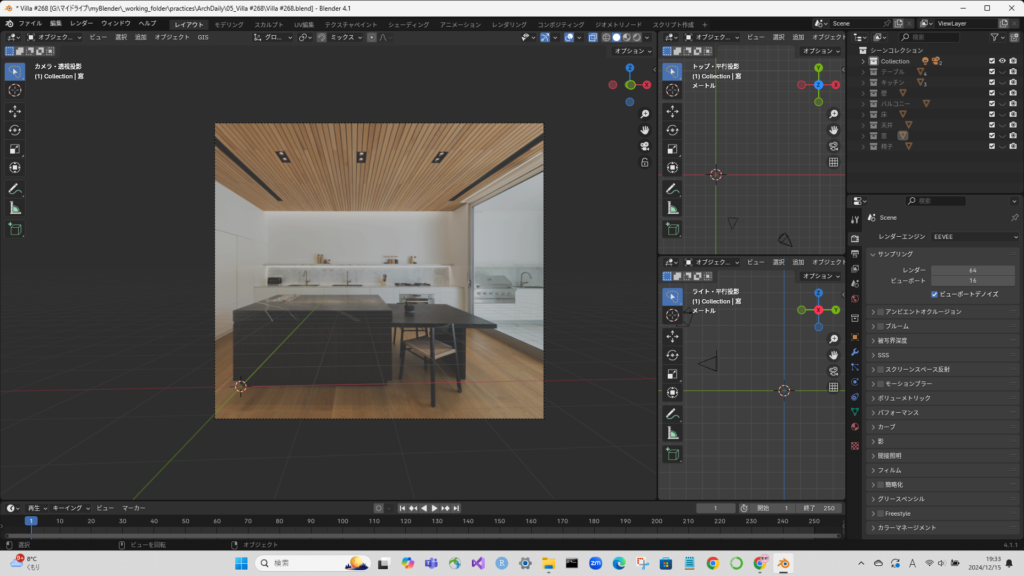The width and height of the screenshot is (1024, 576).
Task: Expand the キッチン collection in outliner
Action: (863, 82)
